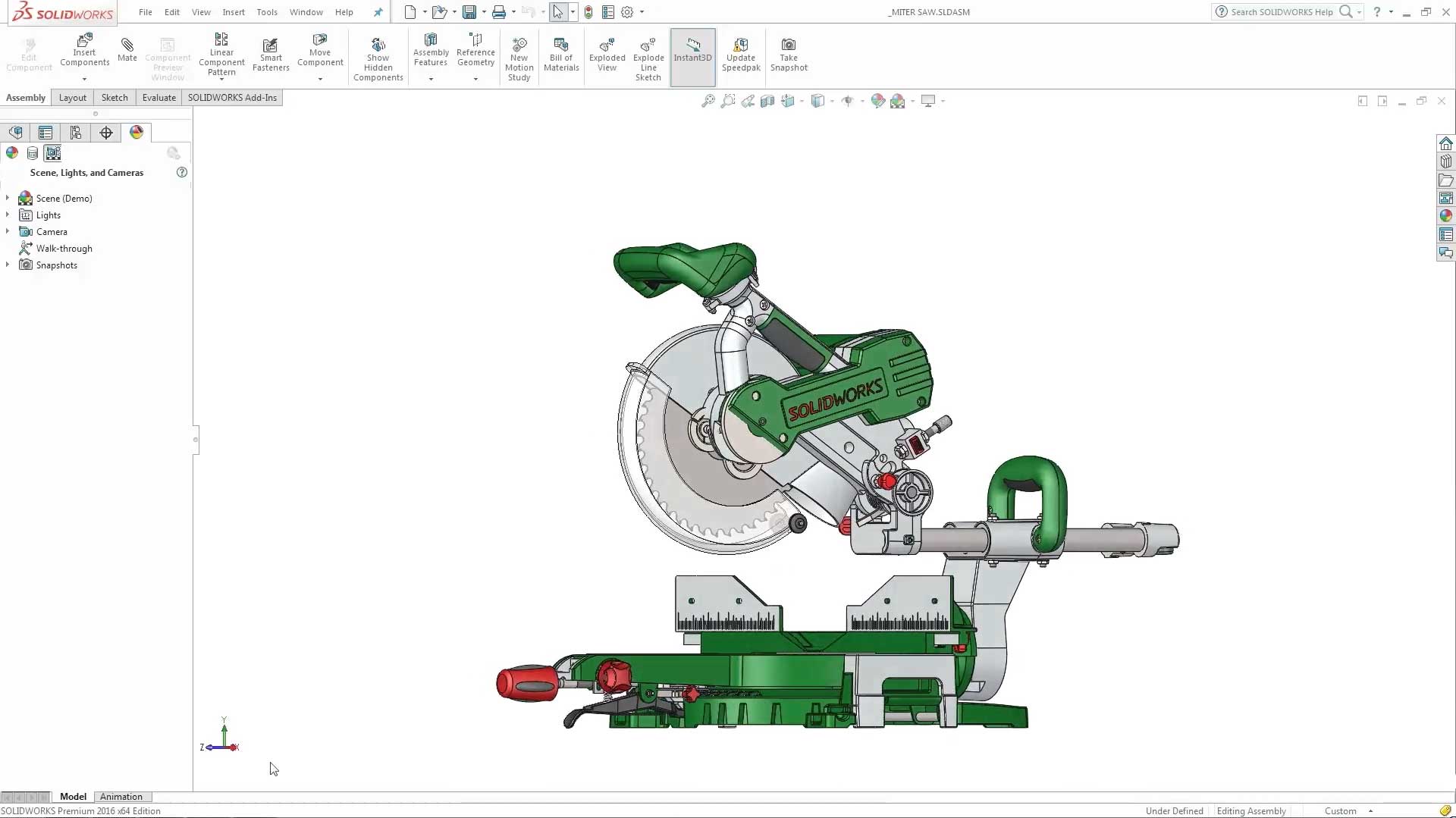Open SOLIDWORKS Resources task pane

[x=1446, y=143]
